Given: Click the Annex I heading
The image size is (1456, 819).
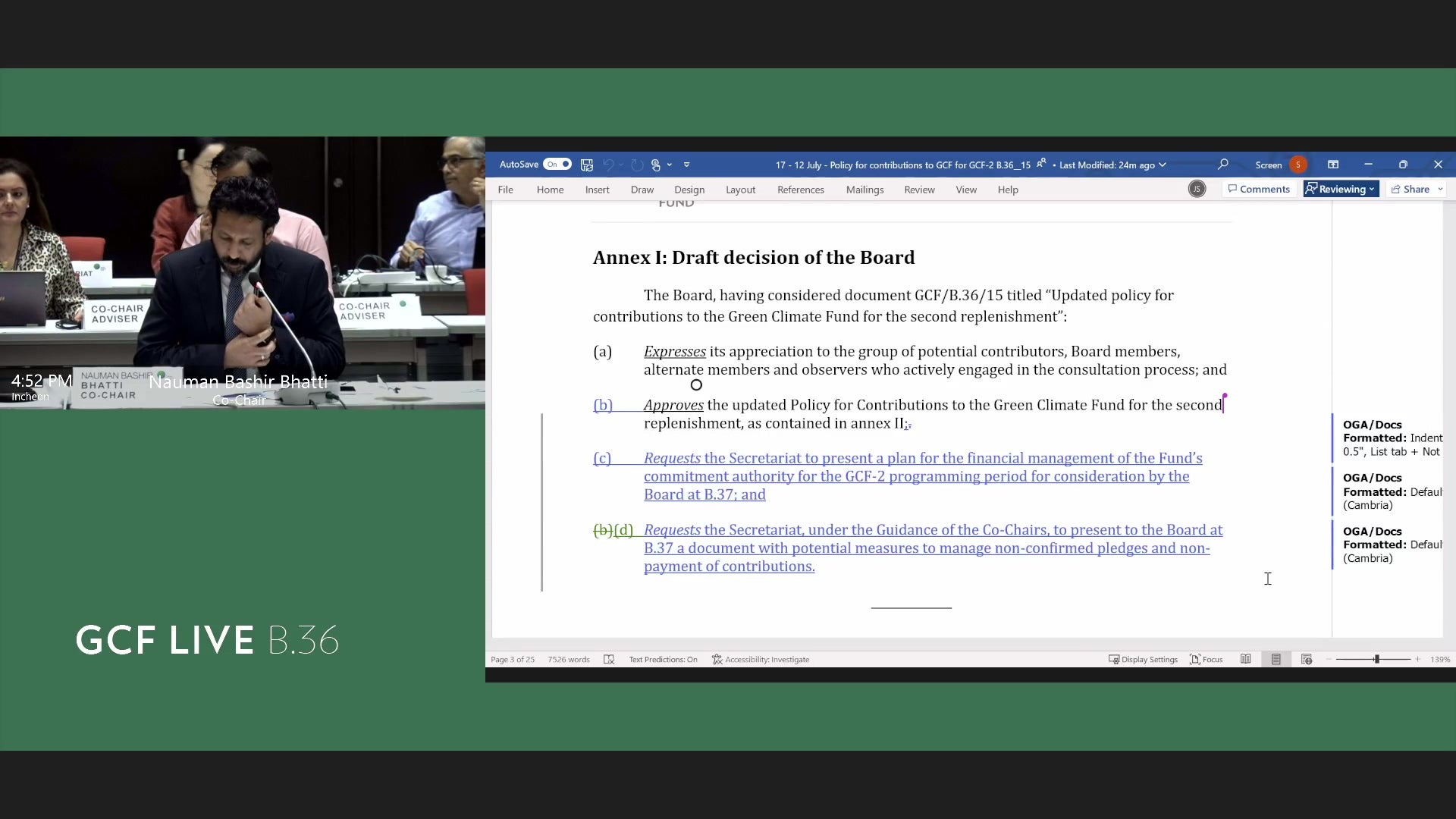Looking at the screenshot, I should pyautogui.click(x=754, y=258).
